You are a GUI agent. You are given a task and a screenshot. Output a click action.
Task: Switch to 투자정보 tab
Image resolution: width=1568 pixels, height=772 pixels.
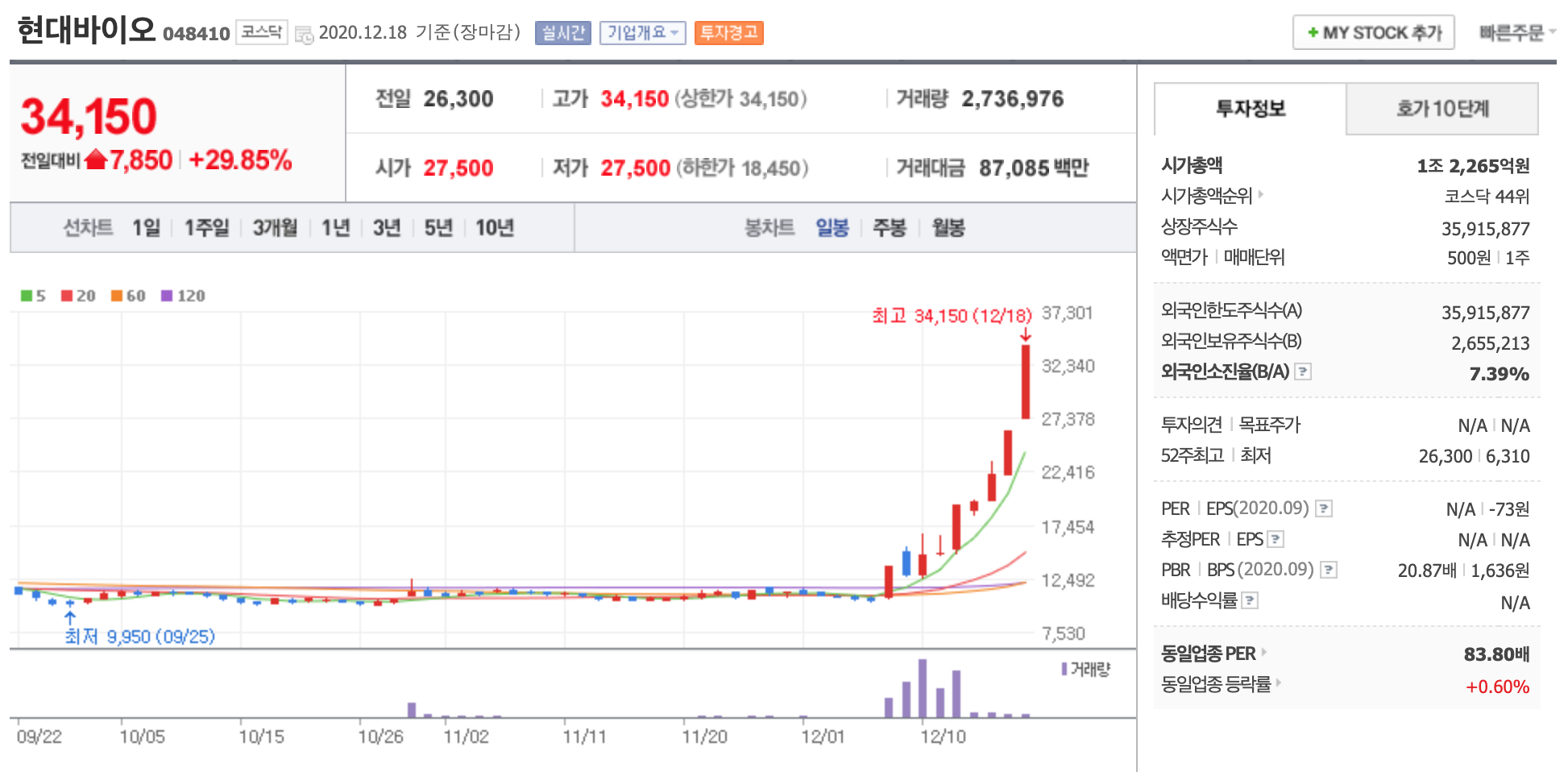coord(1250,109)
